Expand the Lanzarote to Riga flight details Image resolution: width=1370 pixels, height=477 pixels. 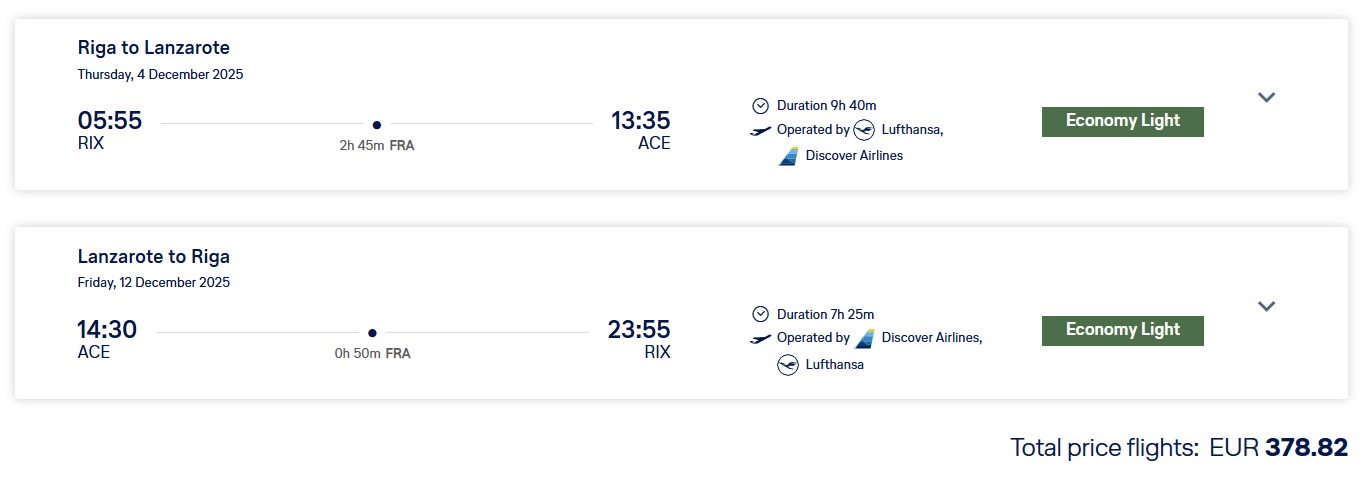[x=1266, y=306]
